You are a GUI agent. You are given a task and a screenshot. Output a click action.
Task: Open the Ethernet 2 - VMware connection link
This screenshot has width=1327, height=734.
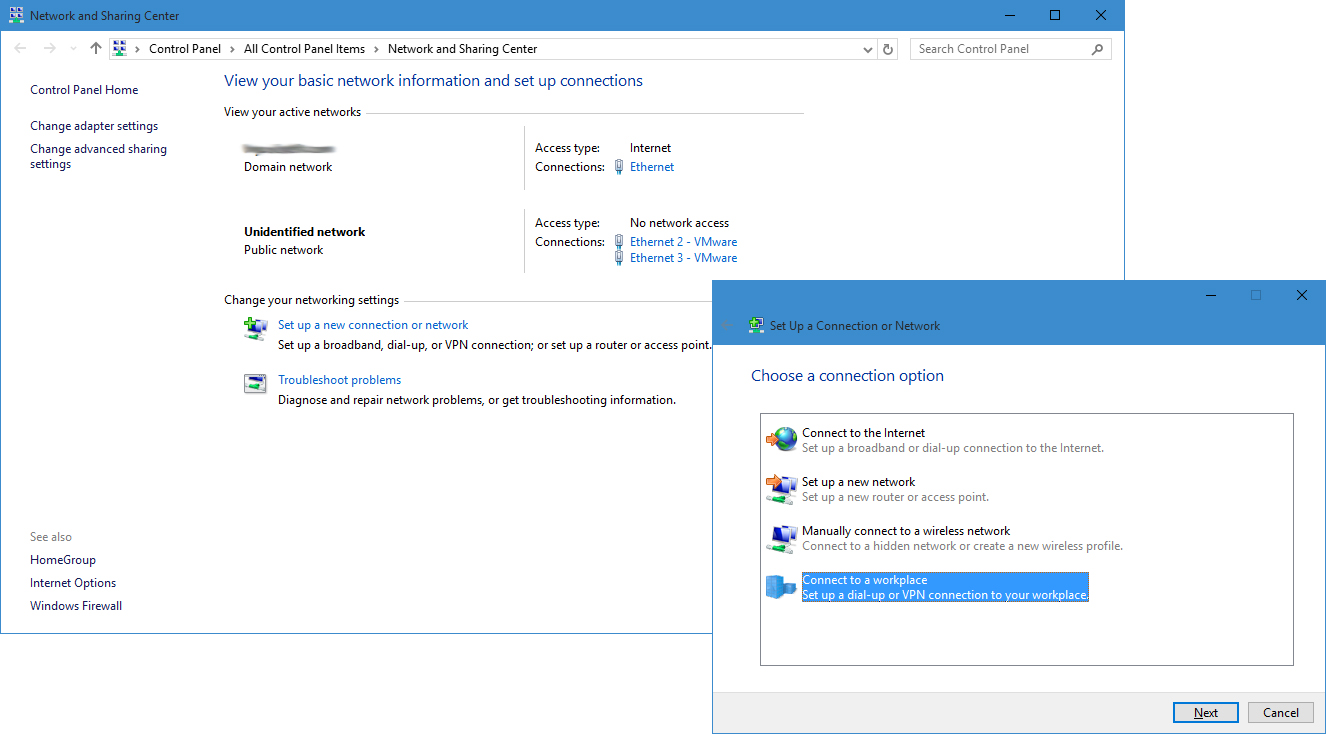coord(683,242)
